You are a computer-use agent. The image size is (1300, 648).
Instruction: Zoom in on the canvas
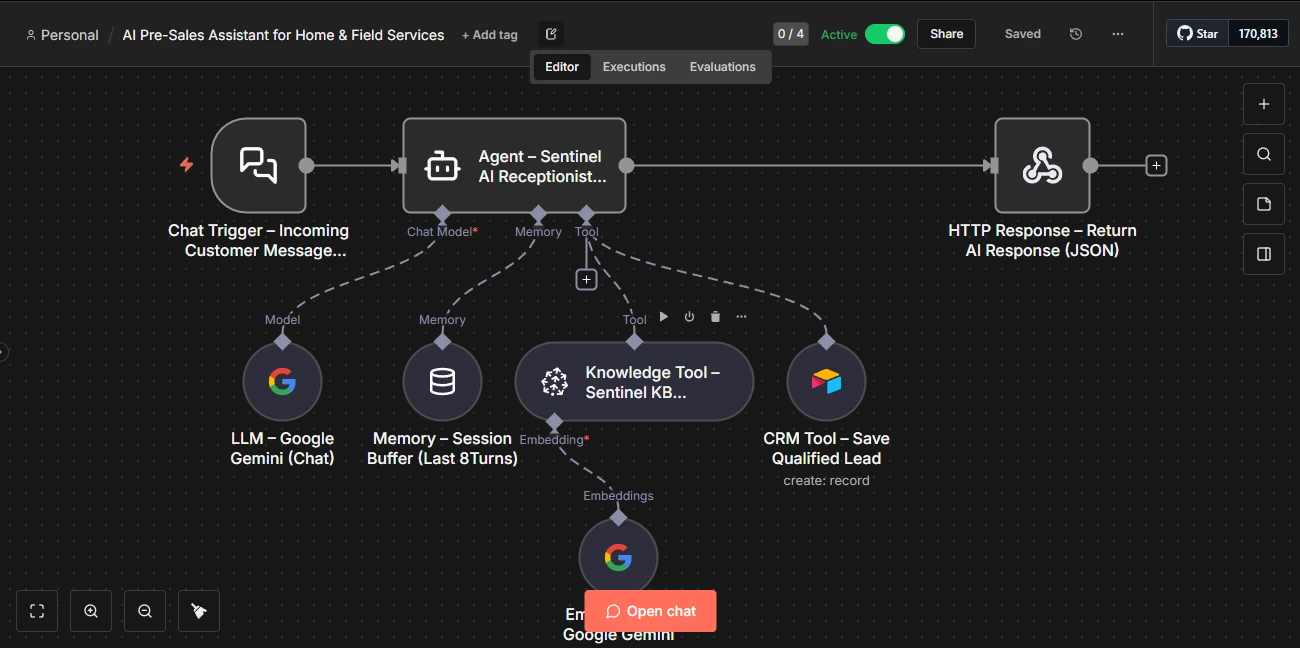[x=91, y=610]
